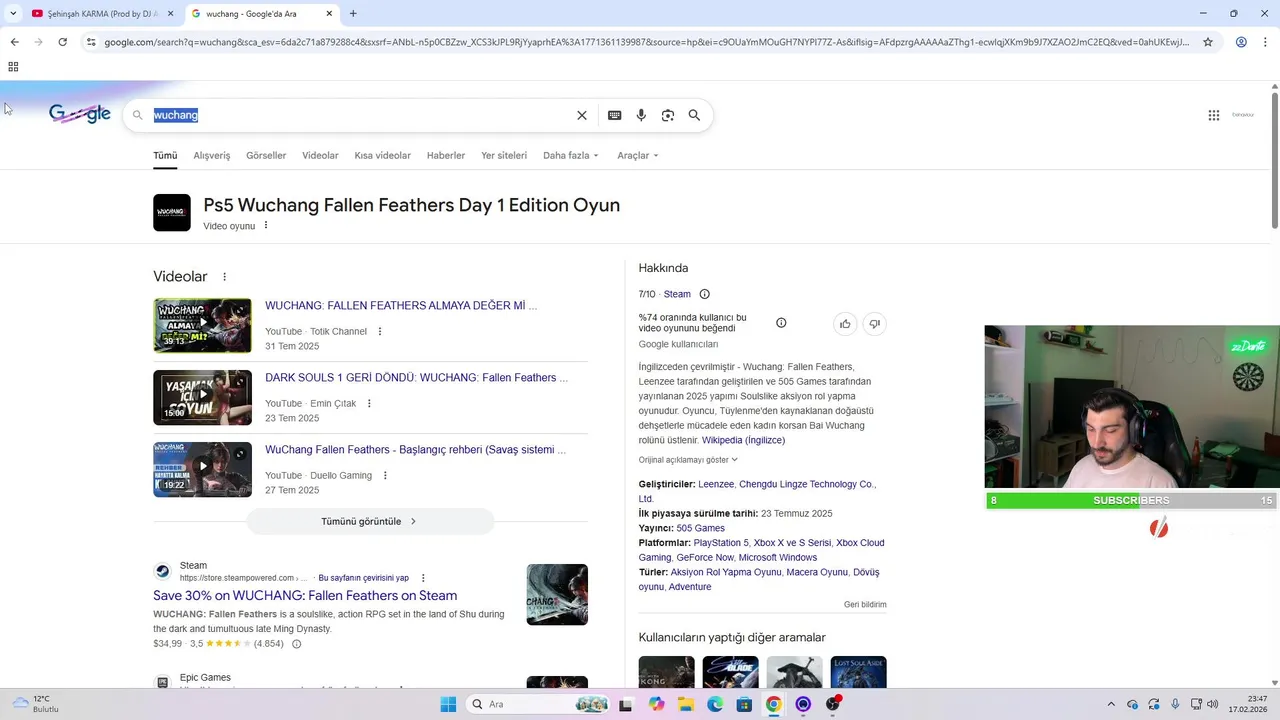Expand the Araçlar dropdown

(638, 156)
